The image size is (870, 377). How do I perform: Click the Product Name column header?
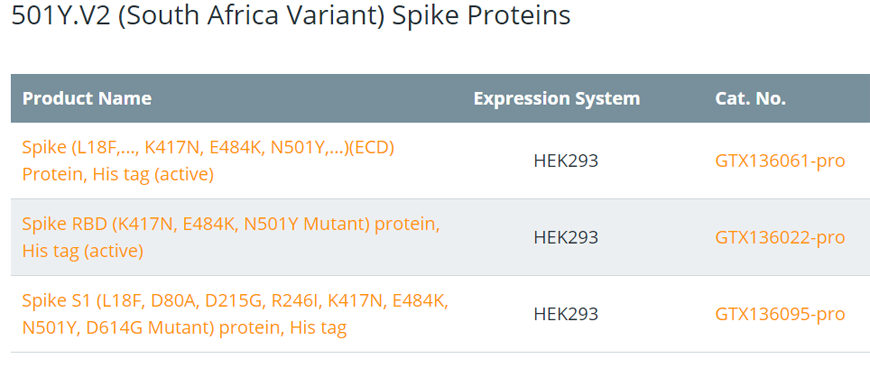[87, 99]
